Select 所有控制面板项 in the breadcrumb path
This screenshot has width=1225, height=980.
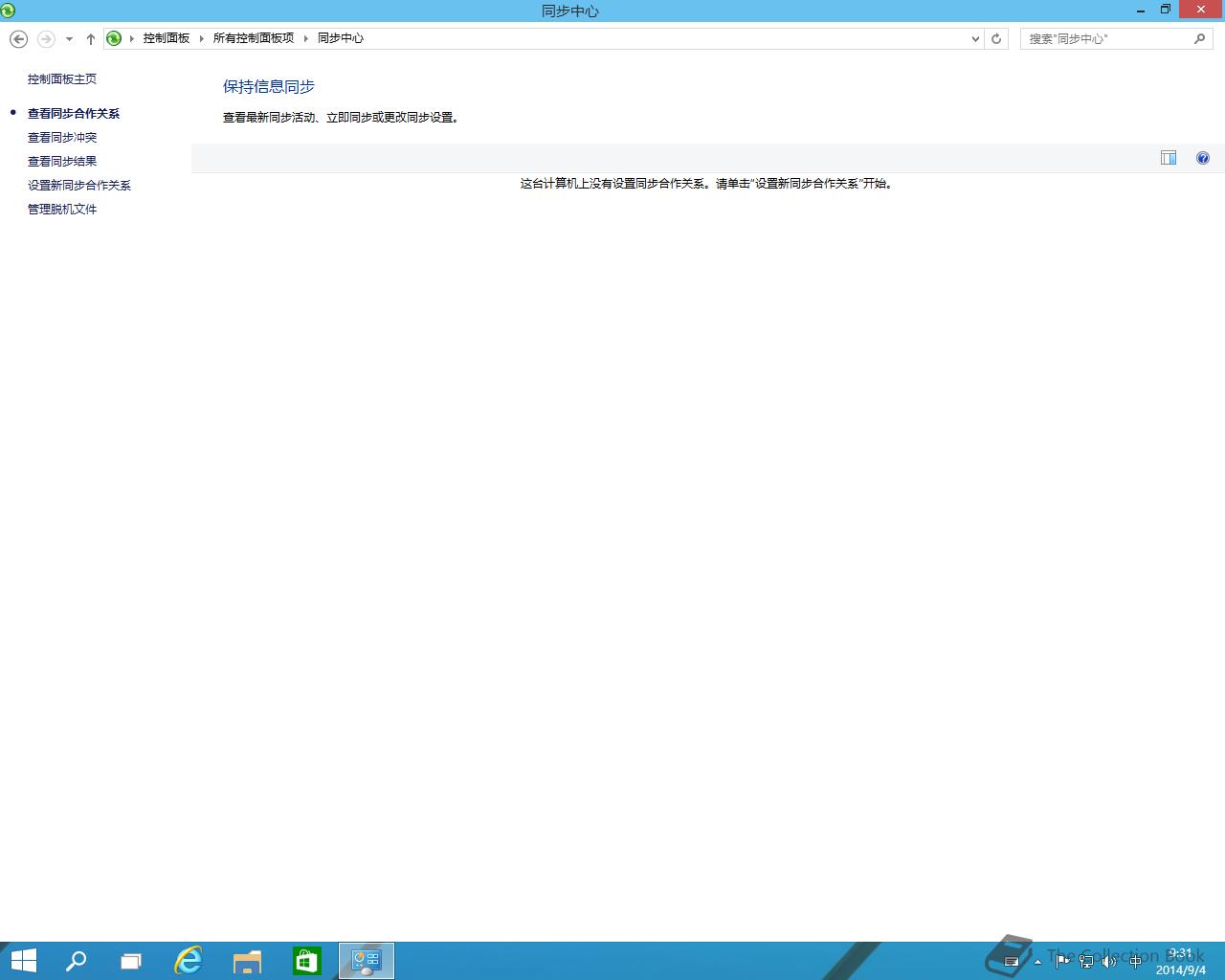254,38
